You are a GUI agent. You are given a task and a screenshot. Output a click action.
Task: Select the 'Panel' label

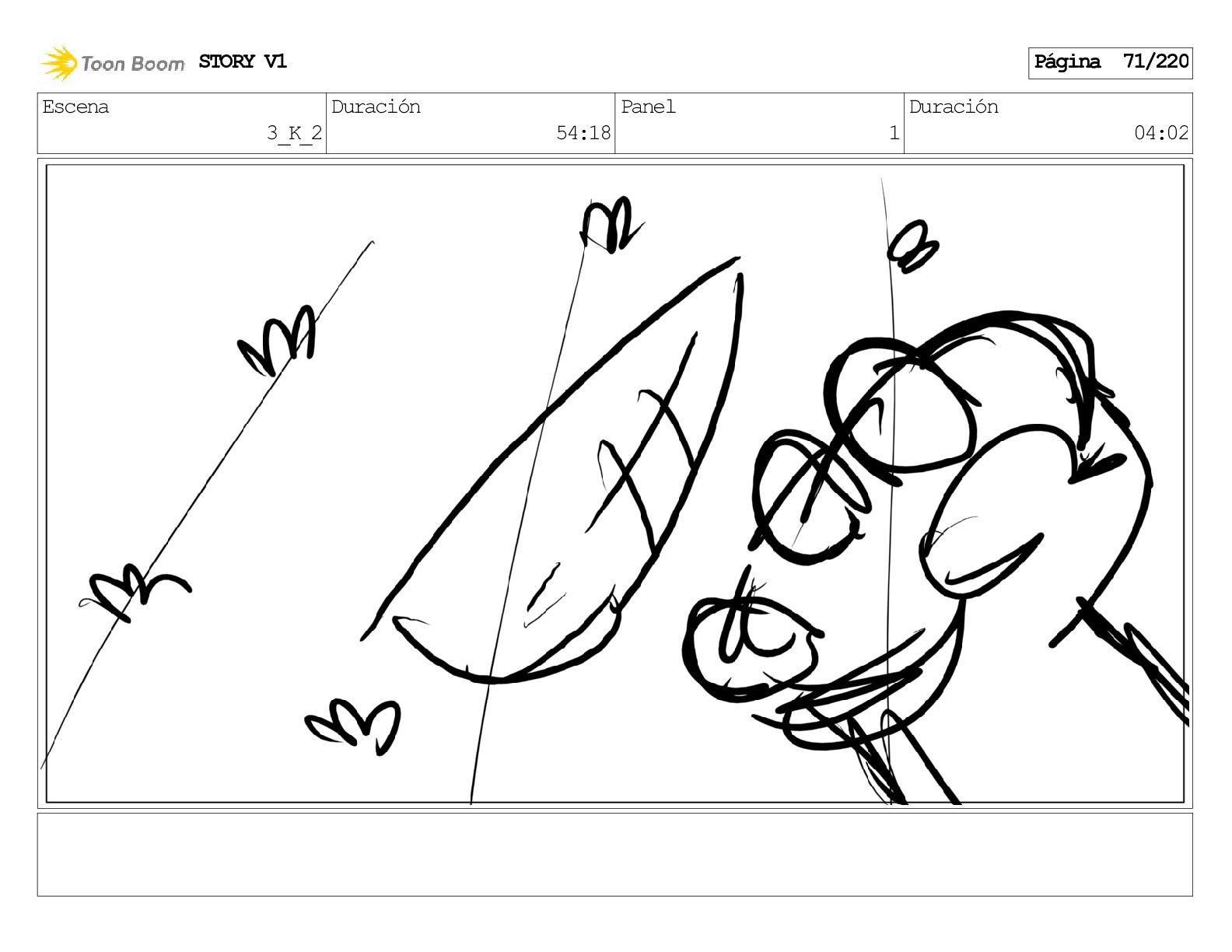[x=648, y=107]
